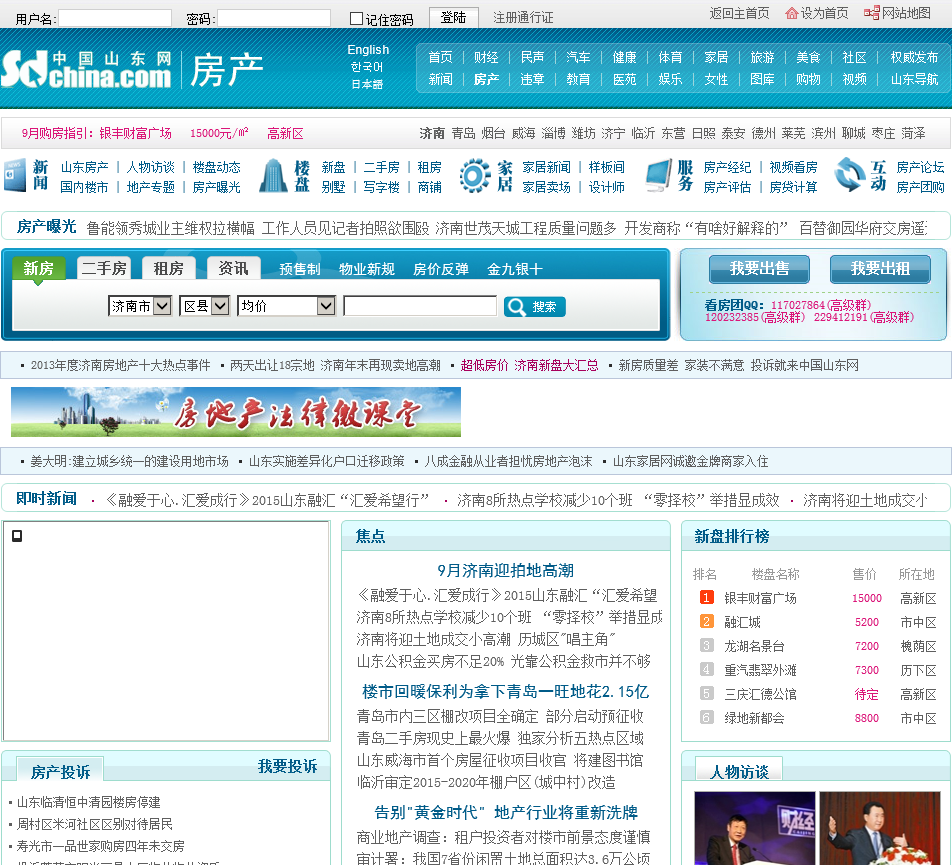Image resolution: width=952 pixels, height=865 pixels.
Task: Select the 租房 search tab
Action: click(169, 268)
